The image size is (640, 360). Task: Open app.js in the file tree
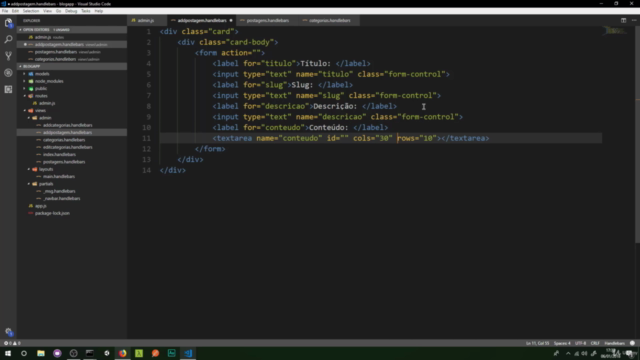pos(40,206)
